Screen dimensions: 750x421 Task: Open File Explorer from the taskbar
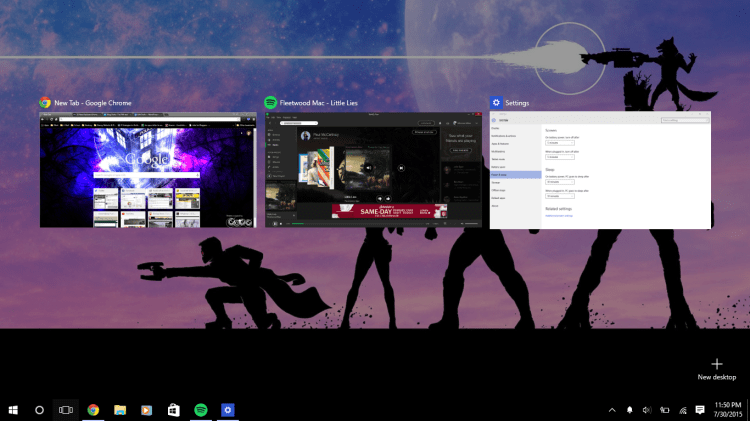click(x=120, y=410)
